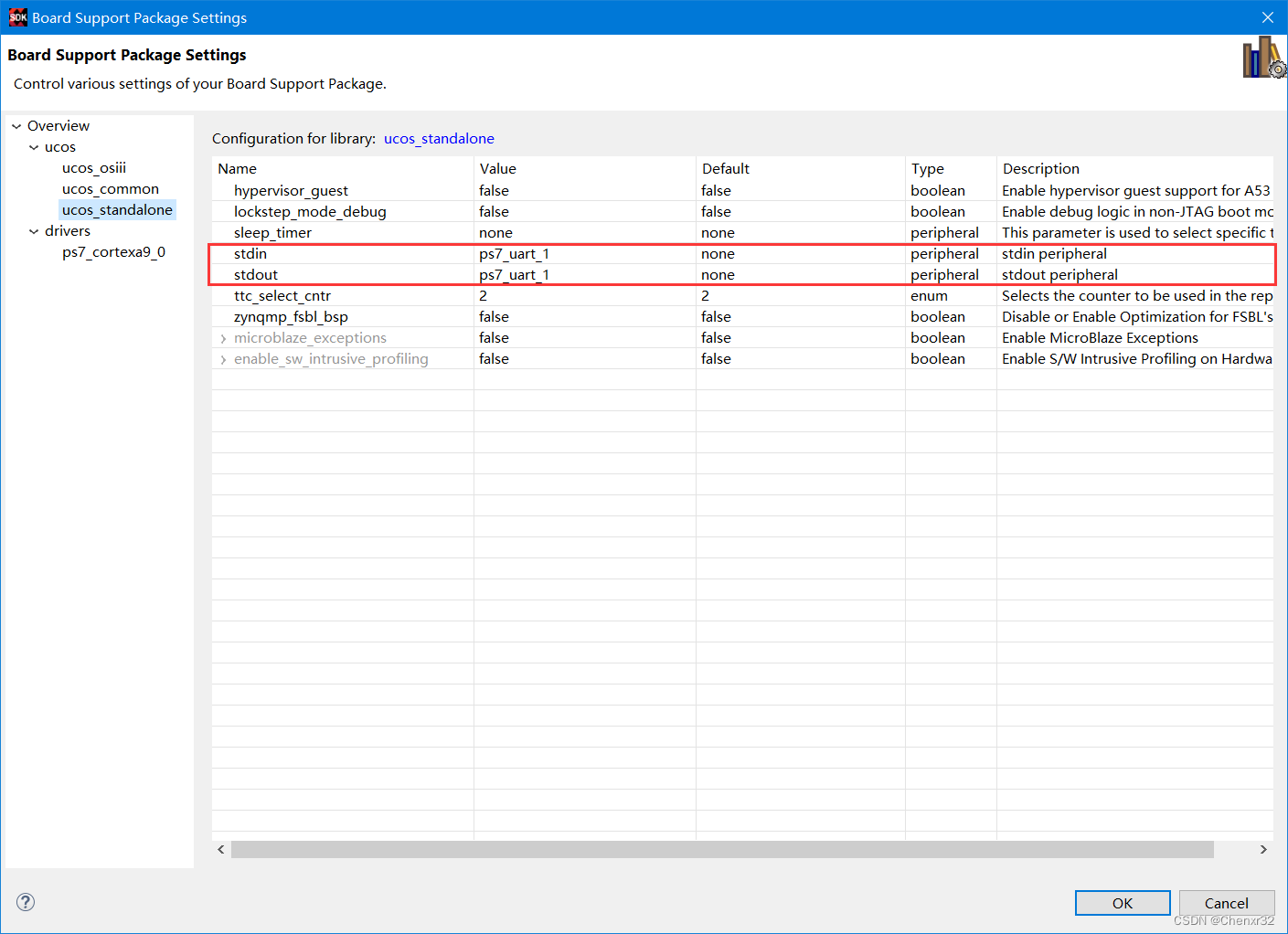Open the ucos_standalone library link
Screen dimensions: 1288x934
click(x=439, y=139)
